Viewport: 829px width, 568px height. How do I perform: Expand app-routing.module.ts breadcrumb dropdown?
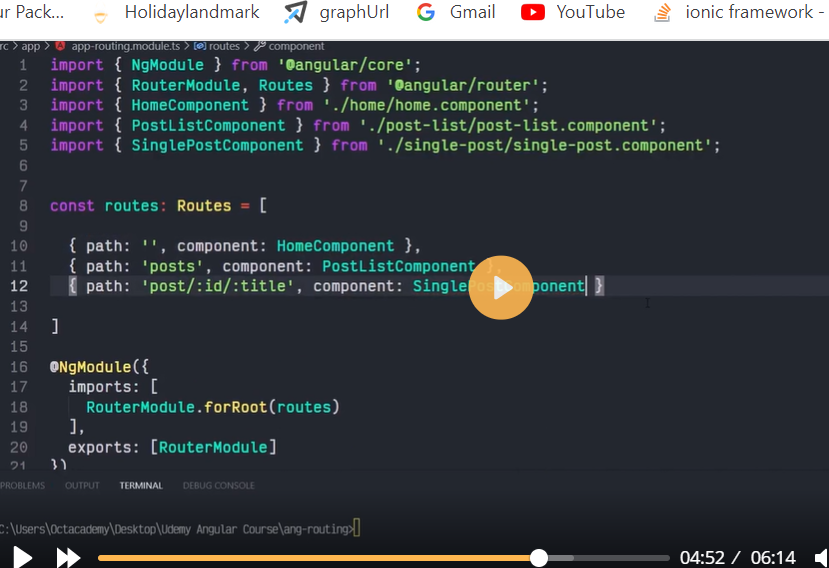coord(124,46)
